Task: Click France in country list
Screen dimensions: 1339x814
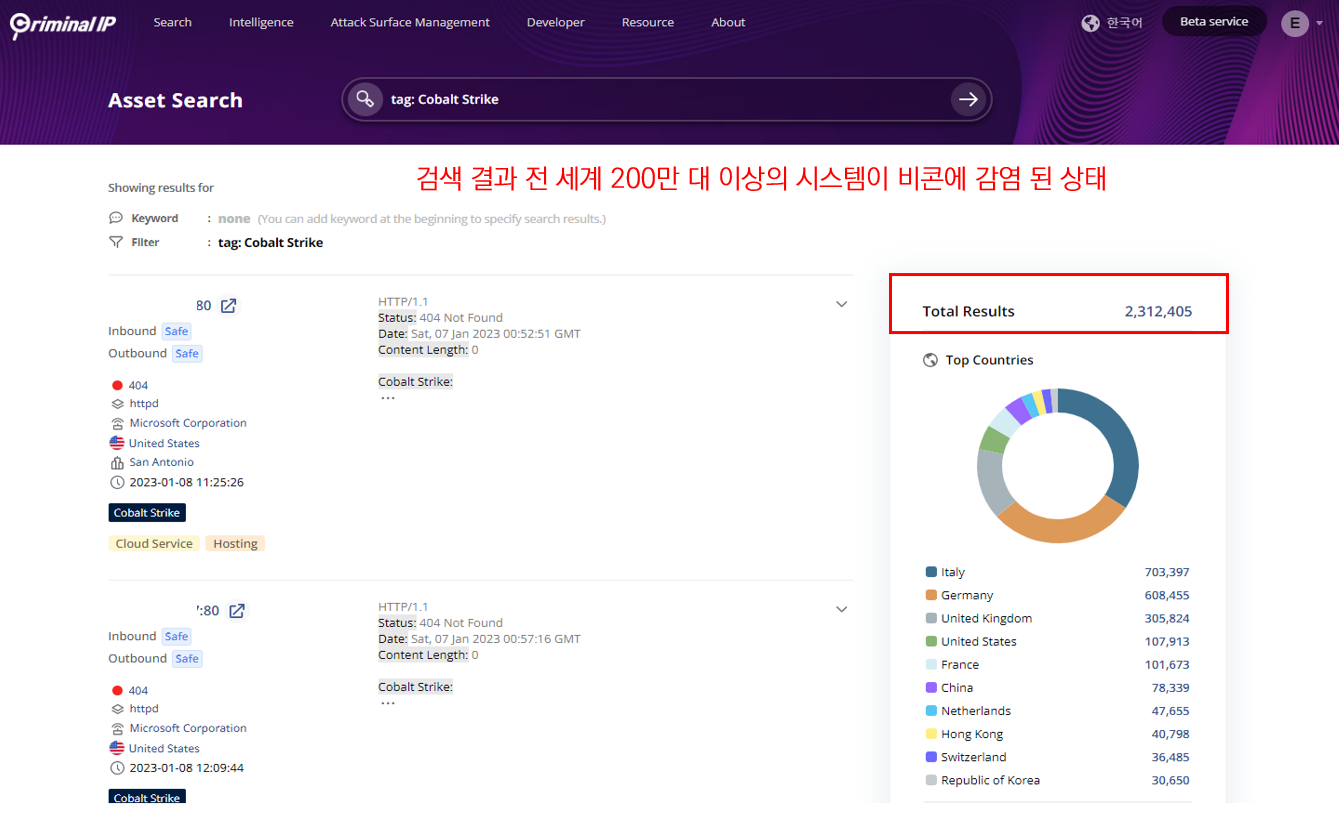Action: pyautogui.click(x=960, y=664)
